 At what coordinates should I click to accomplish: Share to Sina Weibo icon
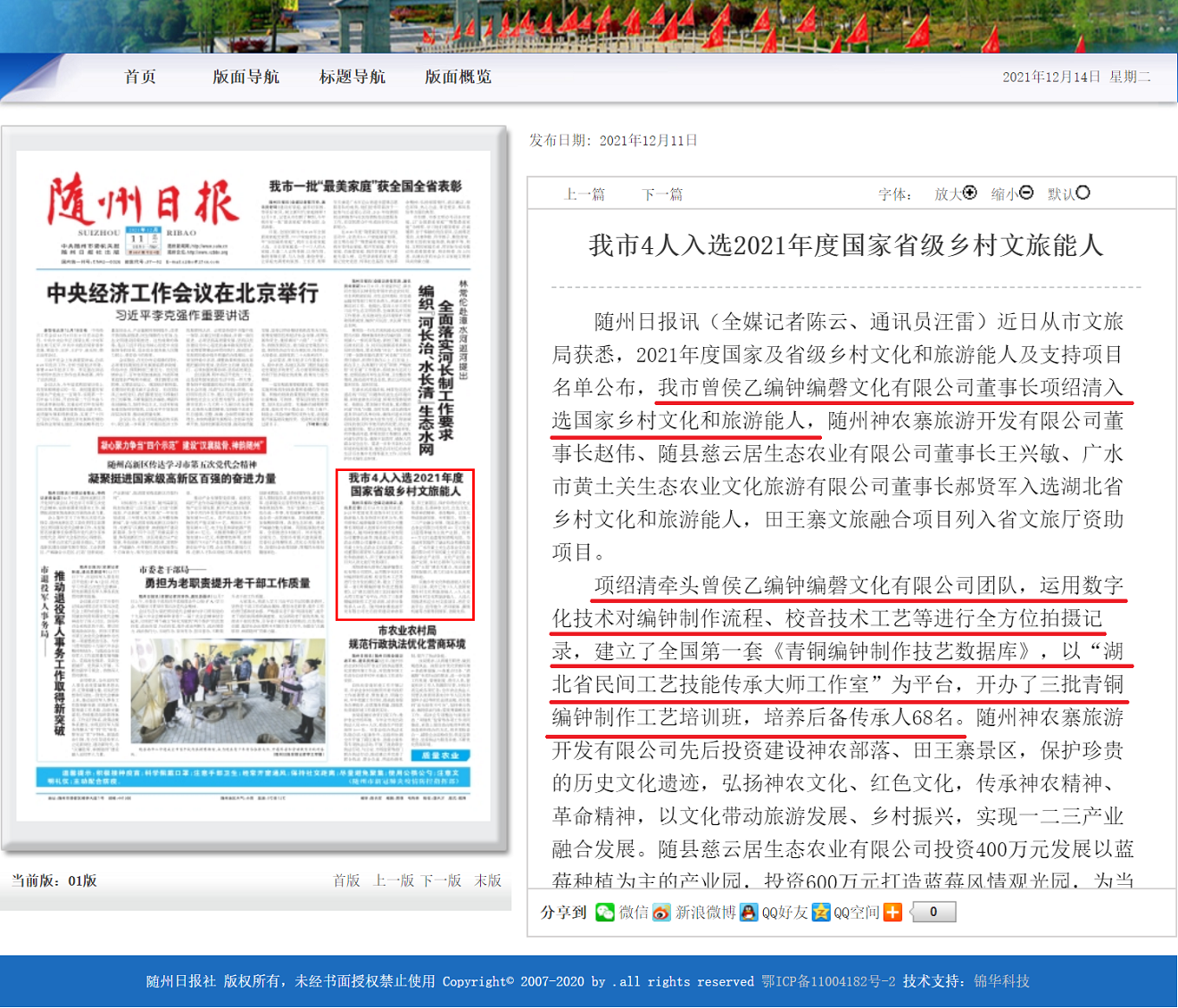point(661,912)
